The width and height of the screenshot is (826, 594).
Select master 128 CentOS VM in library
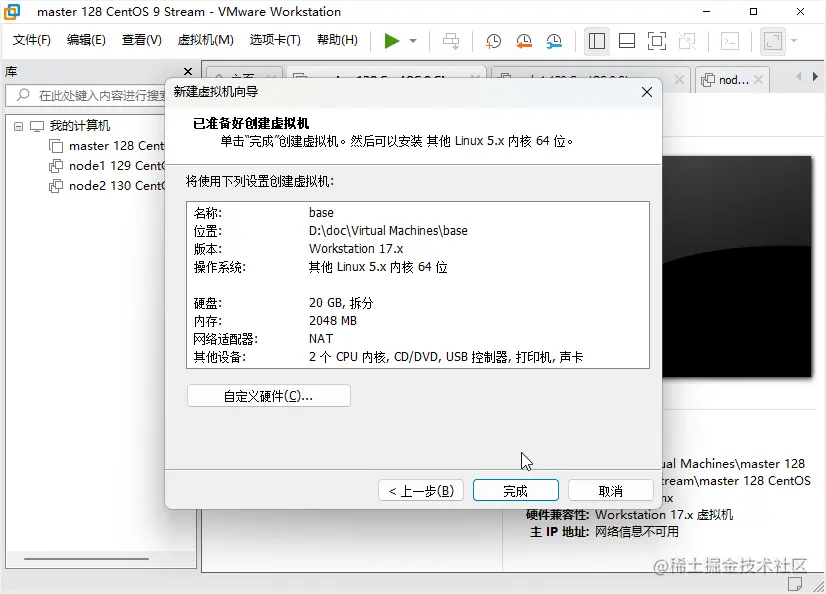pos(116,146)
